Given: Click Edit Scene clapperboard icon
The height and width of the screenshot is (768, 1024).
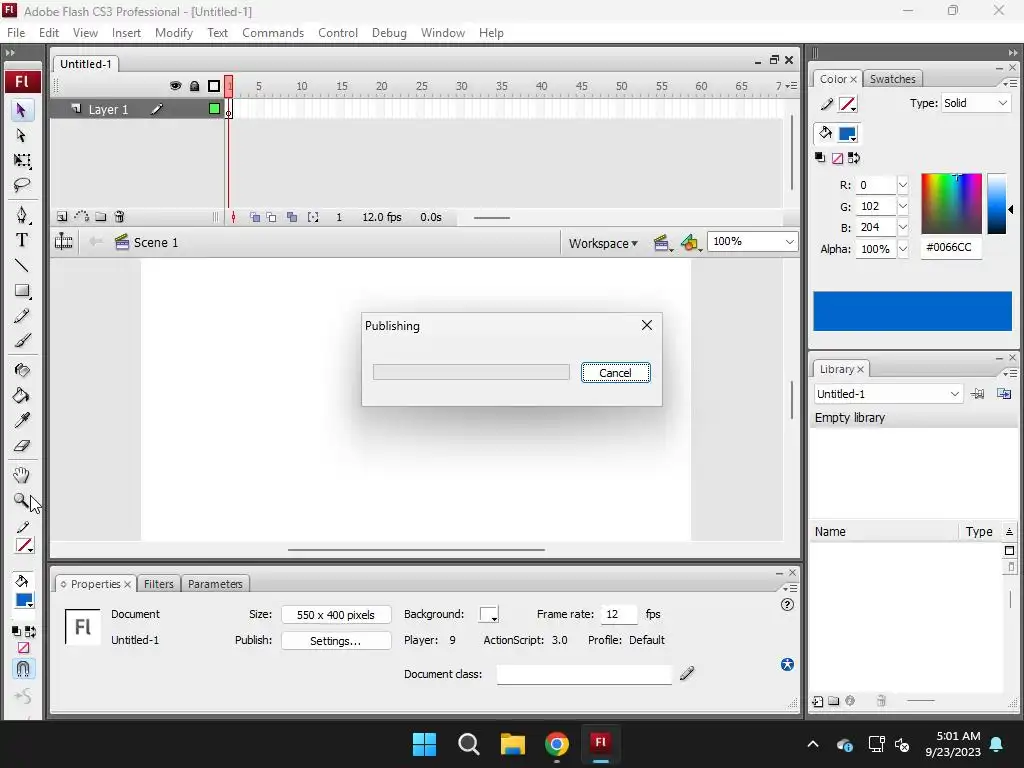Looking at the screenshot, I should tap(662, 244).
